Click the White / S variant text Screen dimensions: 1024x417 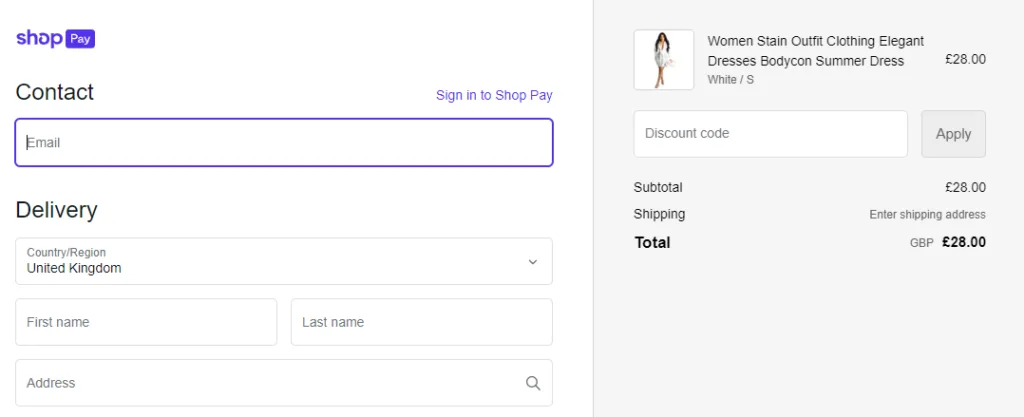[x=731, y=80]
